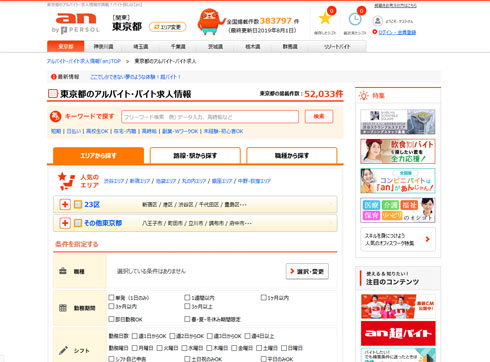Check the 週4日以上 option
The width and height of the screenshot is (490, 362).
click(247, 336)
